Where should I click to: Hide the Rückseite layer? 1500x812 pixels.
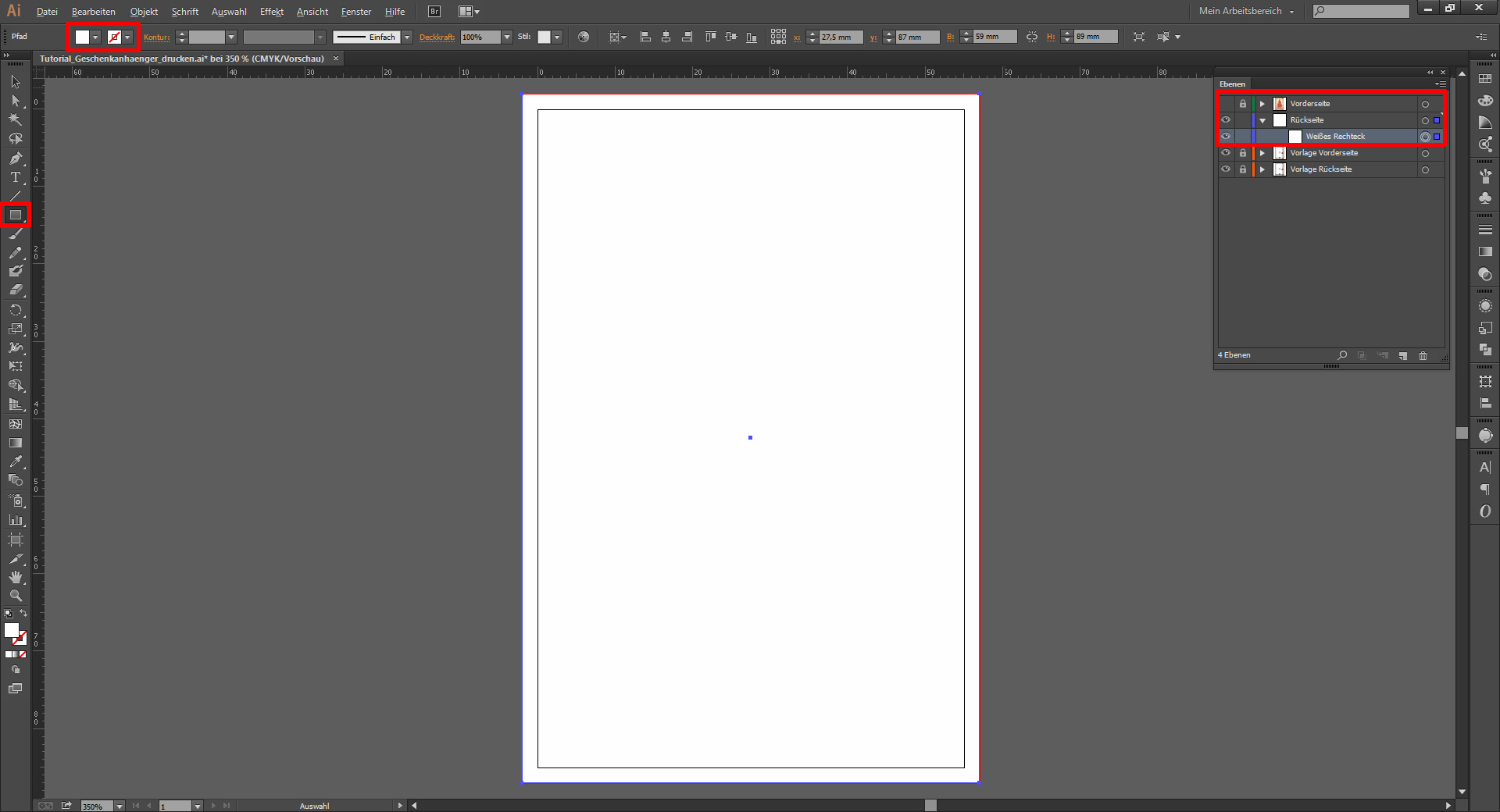coord(1226,120)
